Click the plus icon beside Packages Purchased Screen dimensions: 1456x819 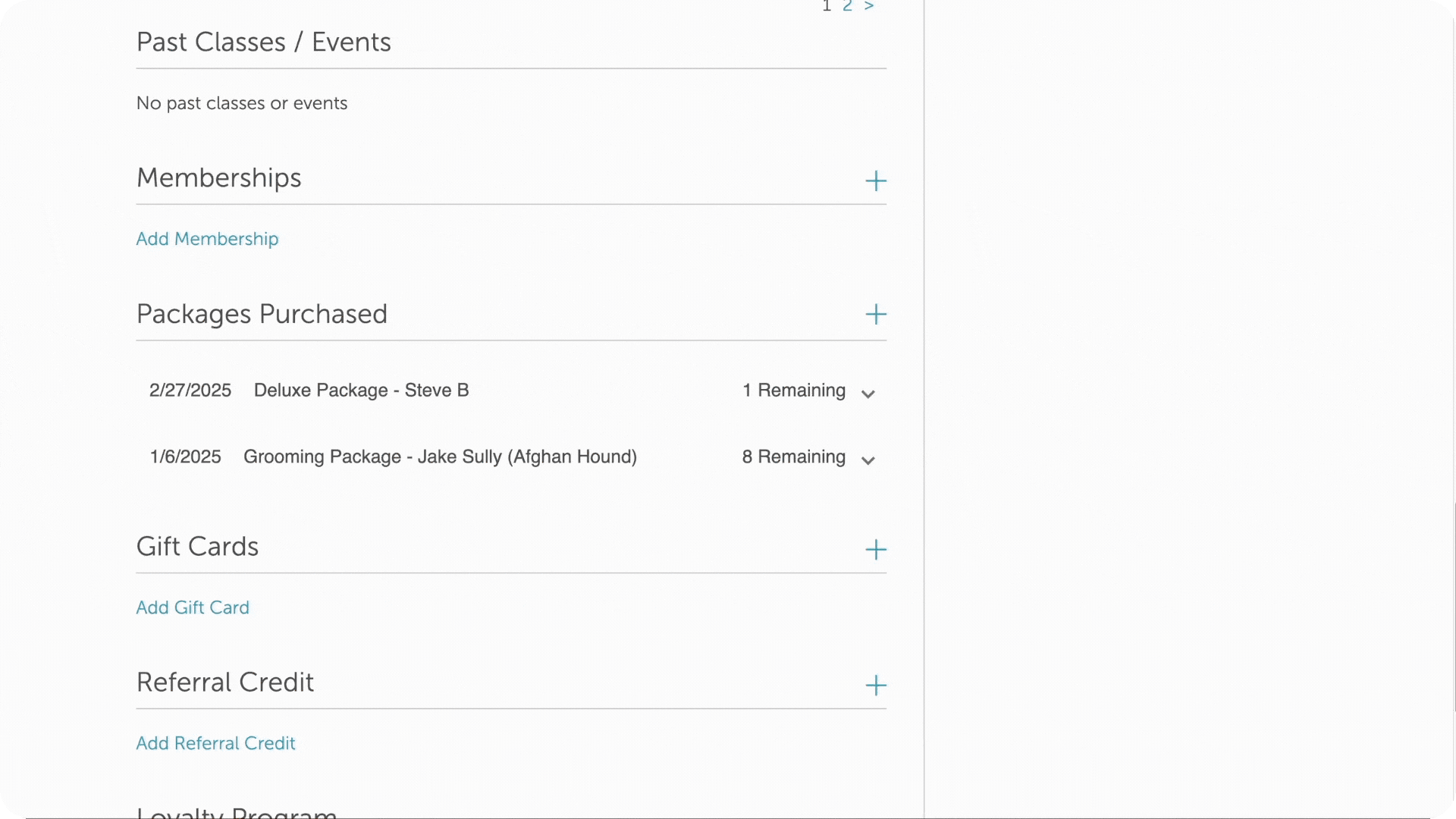pos(876,315)
